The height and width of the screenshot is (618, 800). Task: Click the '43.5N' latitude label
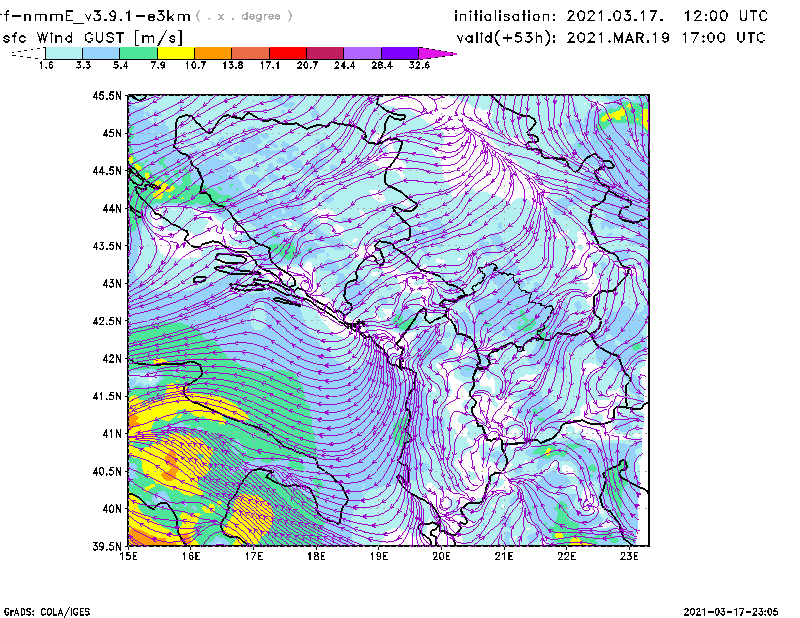pyautogui.click(x=107, y=246)
